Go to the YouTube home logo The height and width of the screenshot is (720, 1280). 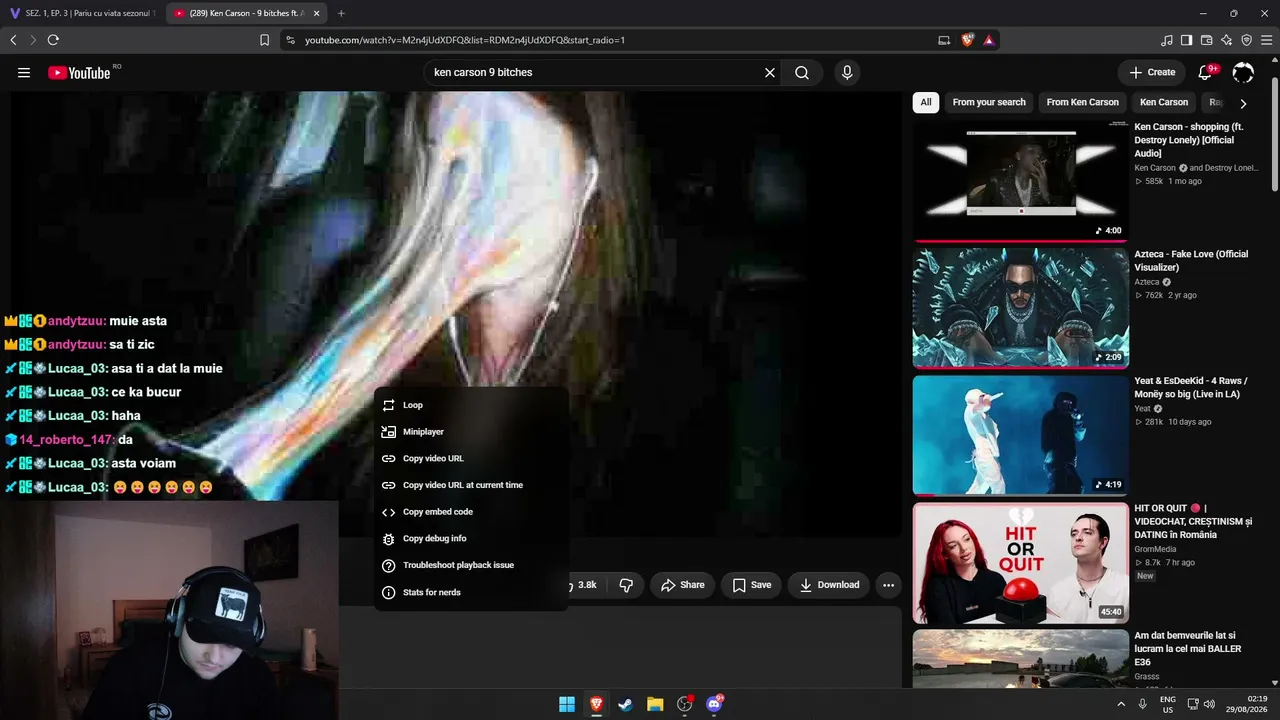pyautogui.click(x=79, y=73)
